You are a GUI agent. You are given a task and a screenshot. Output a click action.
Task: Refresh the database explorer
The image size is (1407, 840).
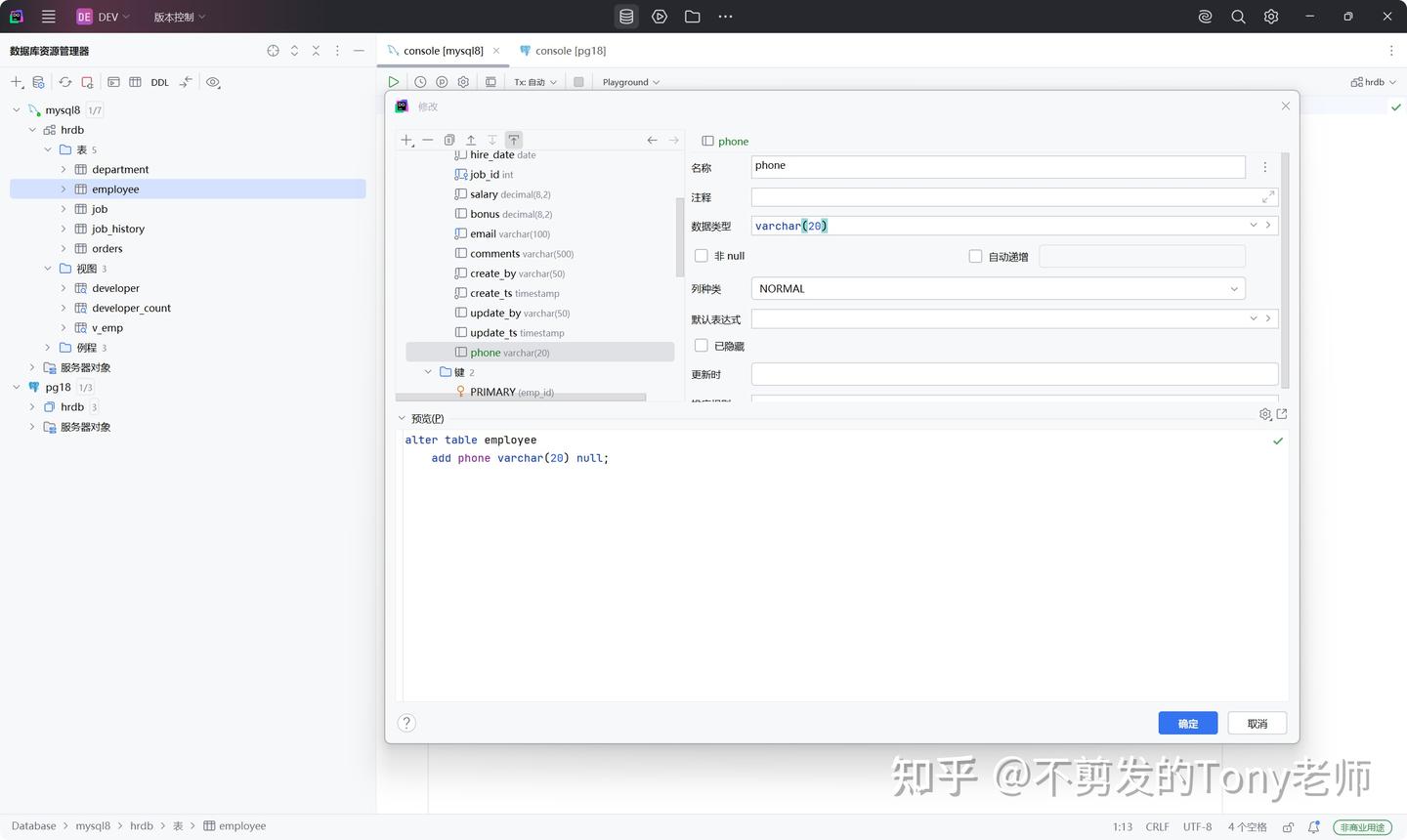tap(65, 82)
